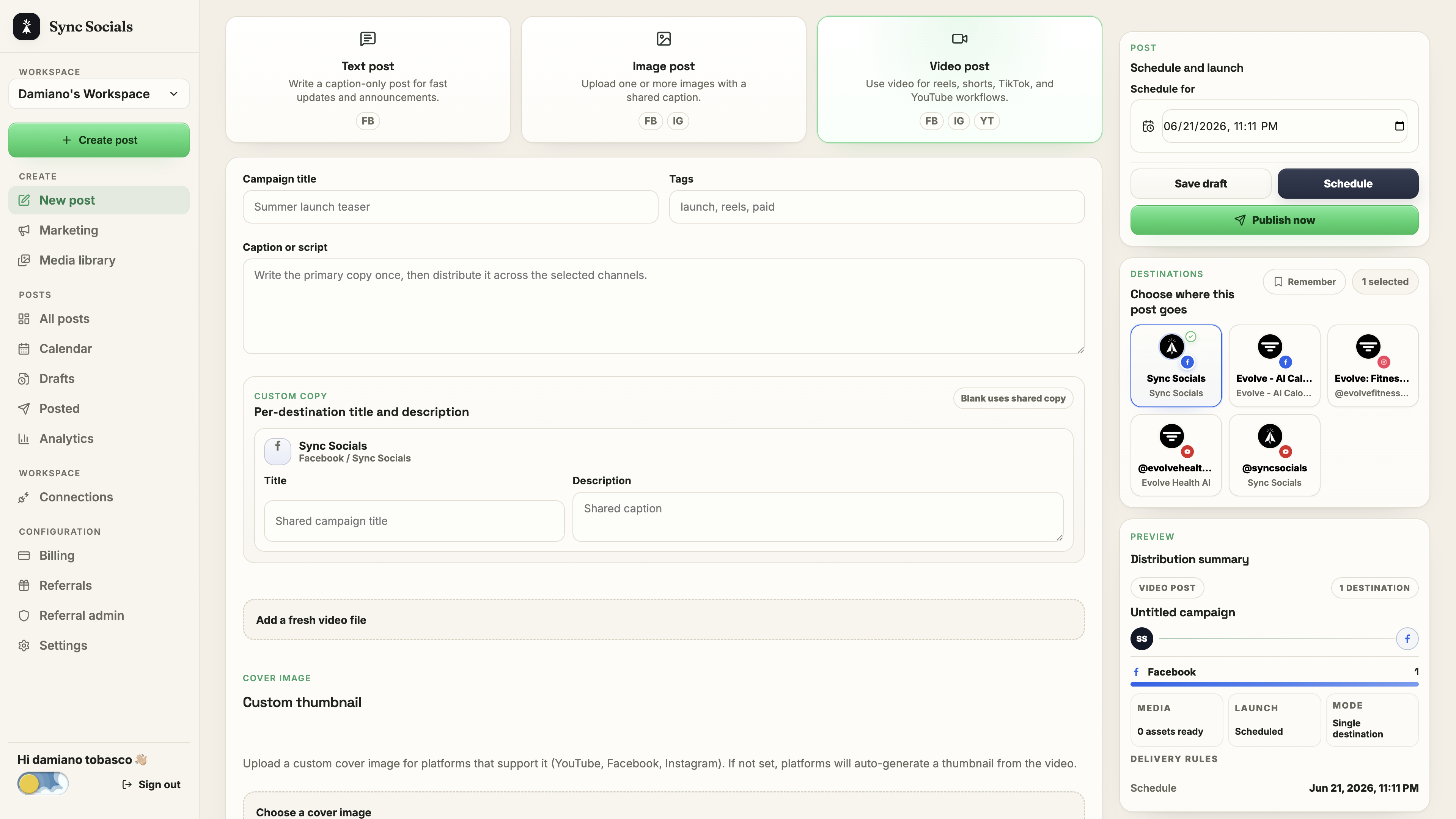Click Sign out

(x=151, y=784)
